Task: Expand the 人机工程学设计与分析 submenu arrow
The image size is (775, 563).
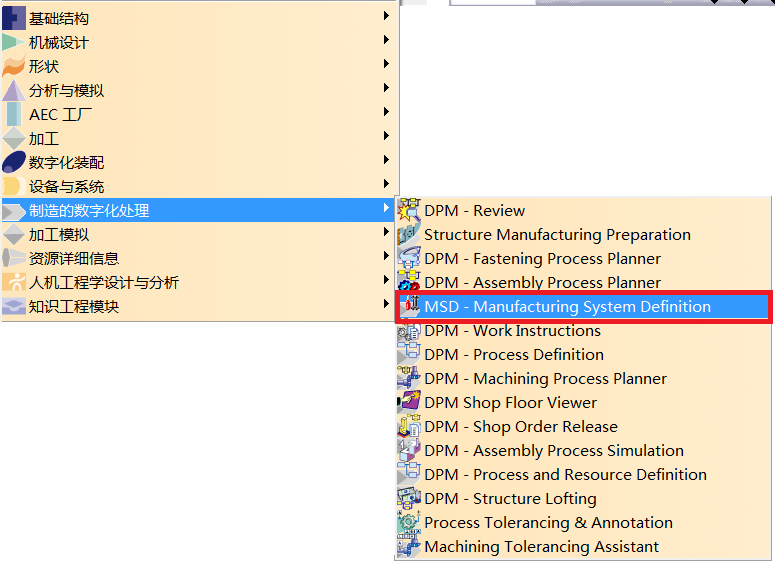Action: (386, 279)
